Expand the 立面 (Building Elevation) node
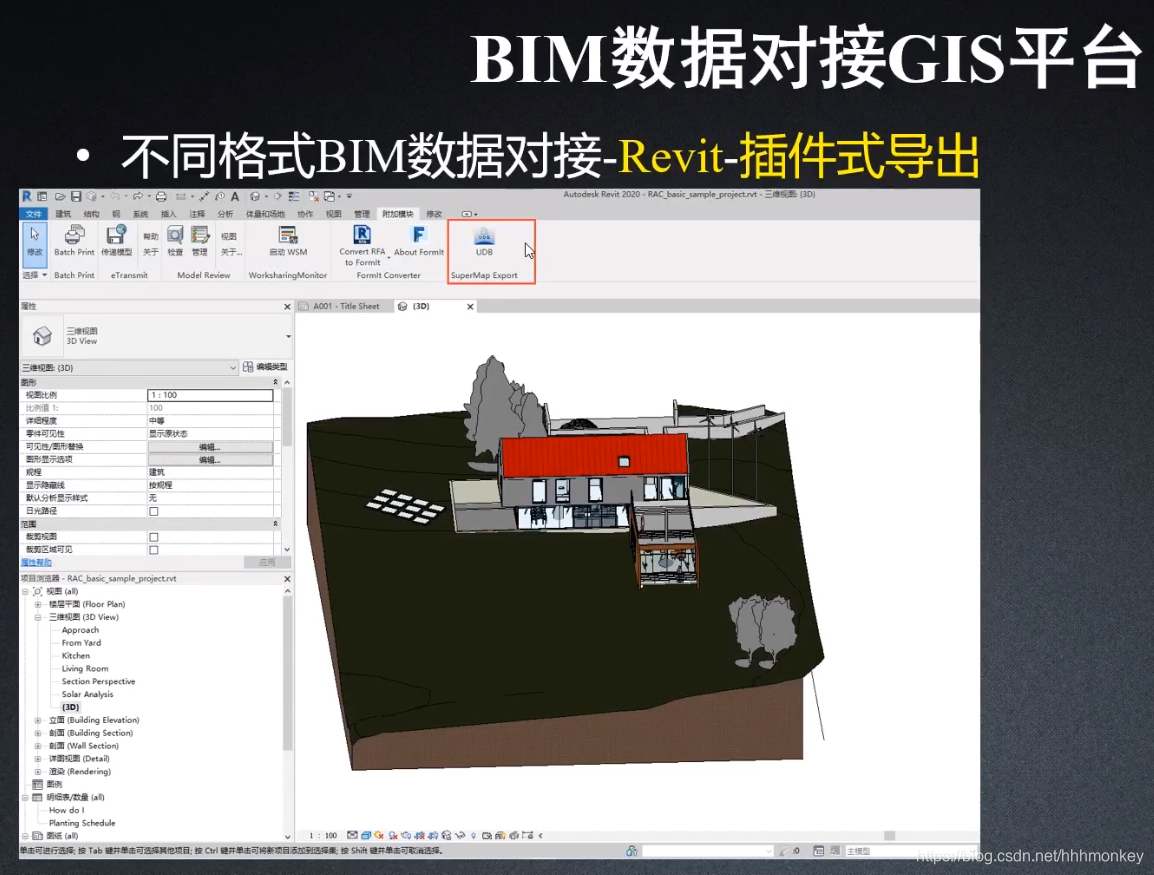Image resolution: width=1154 pixels, height=875 pixels. tap(38, 720)
